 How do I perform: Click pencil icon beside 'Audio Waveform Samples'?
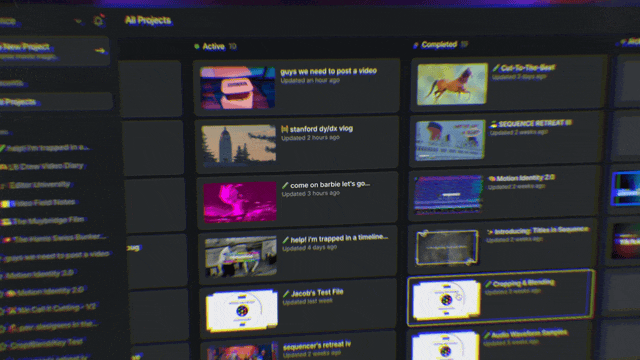(x=487, y=335)
